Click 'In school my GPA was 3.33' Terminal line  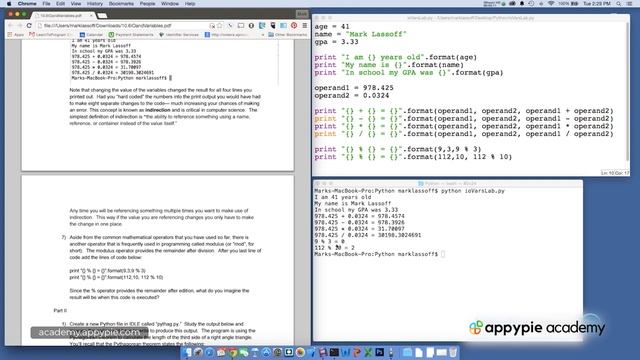[356, 210]
